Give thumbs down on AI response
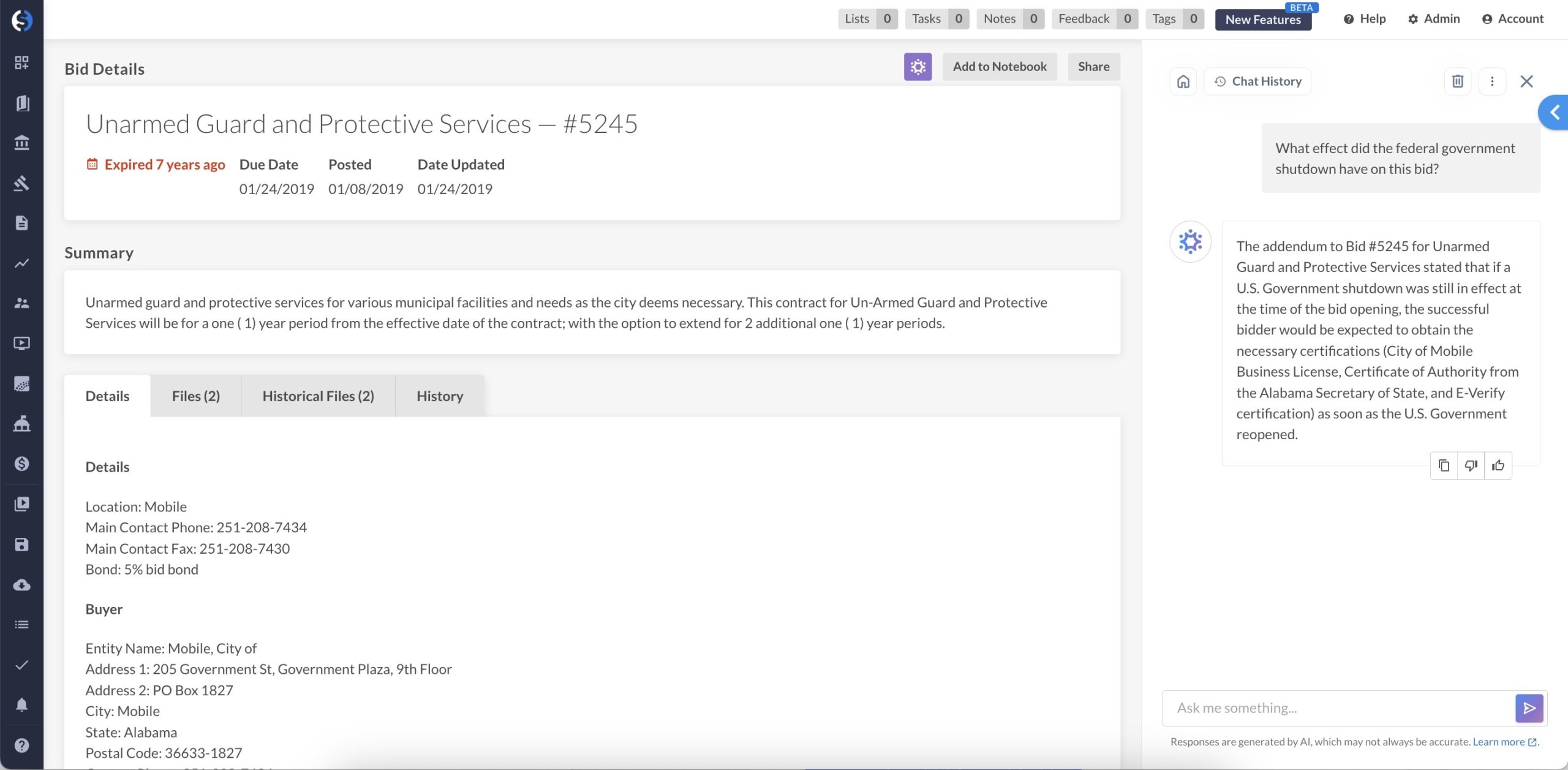 pos(1471,466)
